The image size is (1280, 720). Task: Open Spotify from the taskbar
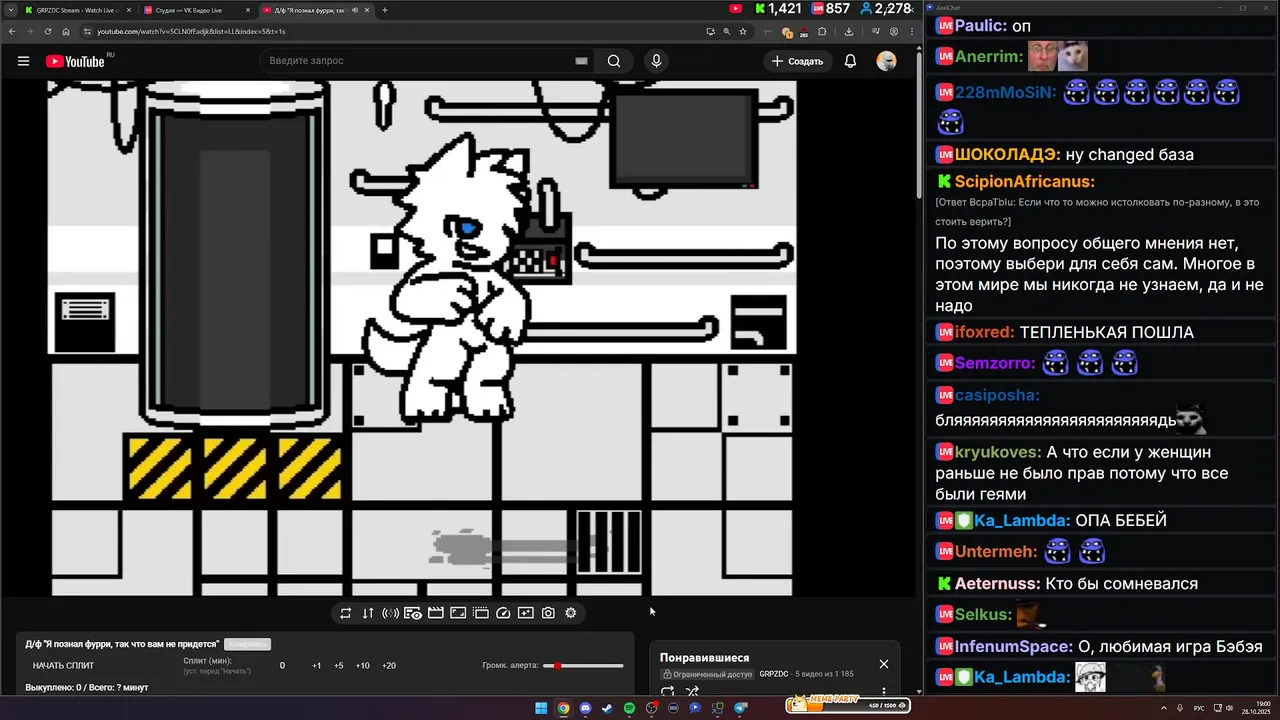(629, 708)
